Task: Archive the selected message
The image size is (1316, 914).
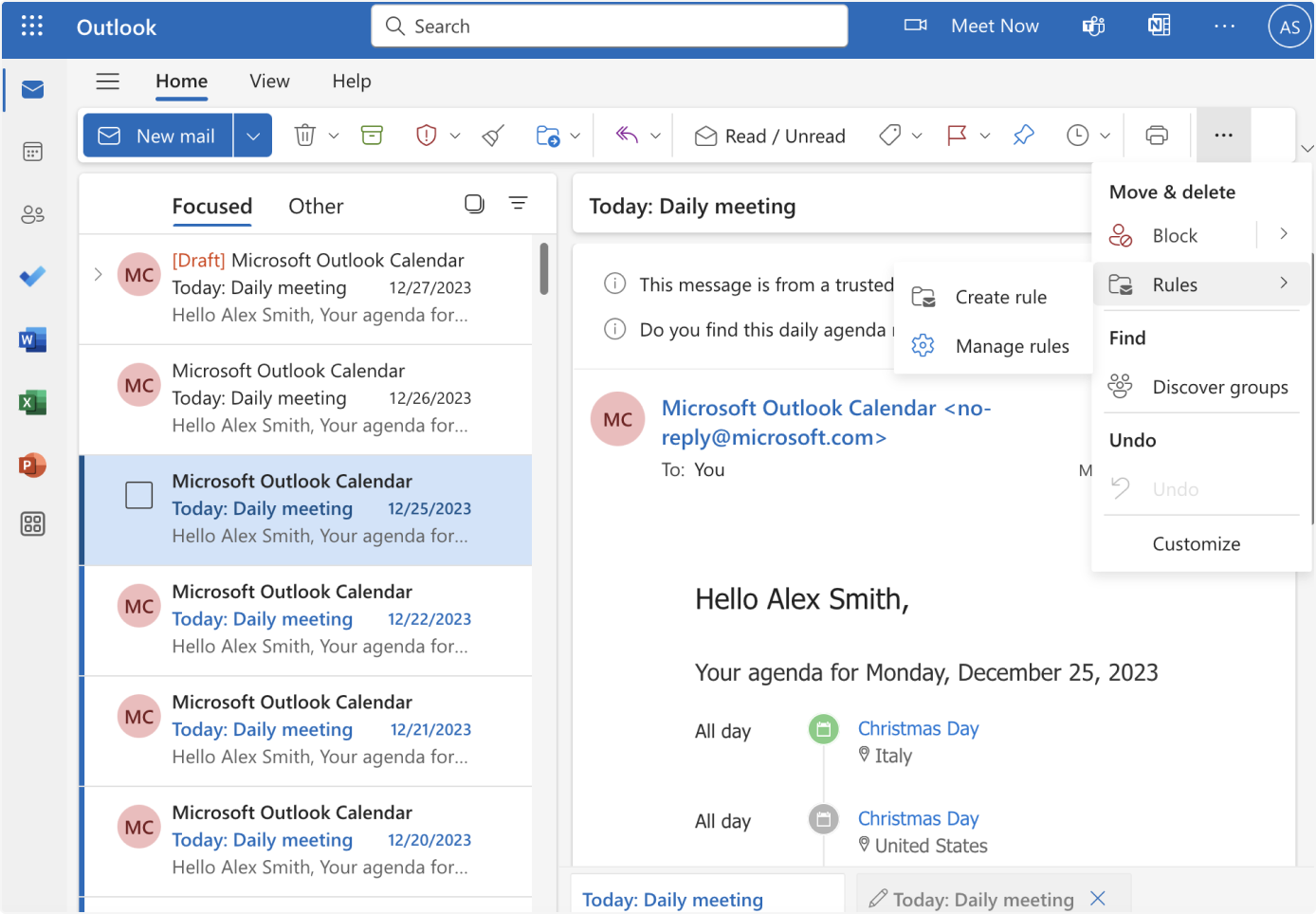Action: tap(372, 135)
